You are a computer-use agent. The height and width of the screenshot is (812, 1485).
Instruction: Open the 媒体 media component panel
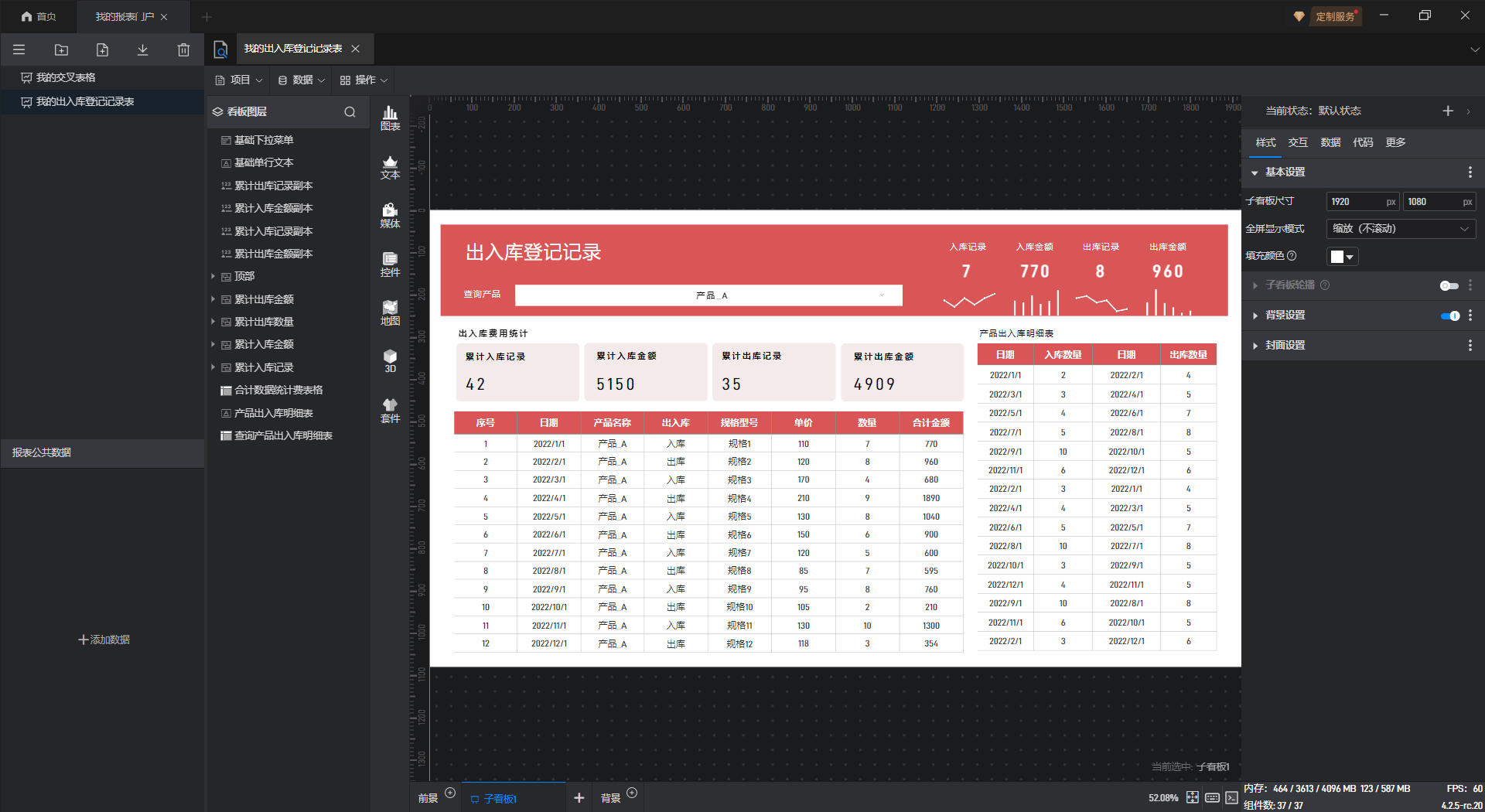pyautogui.click(x=390, y=216)
